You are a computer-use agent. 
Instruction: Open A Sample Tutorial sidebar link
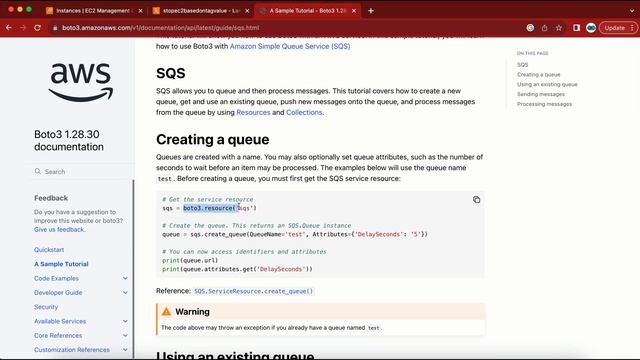[61, 264]
